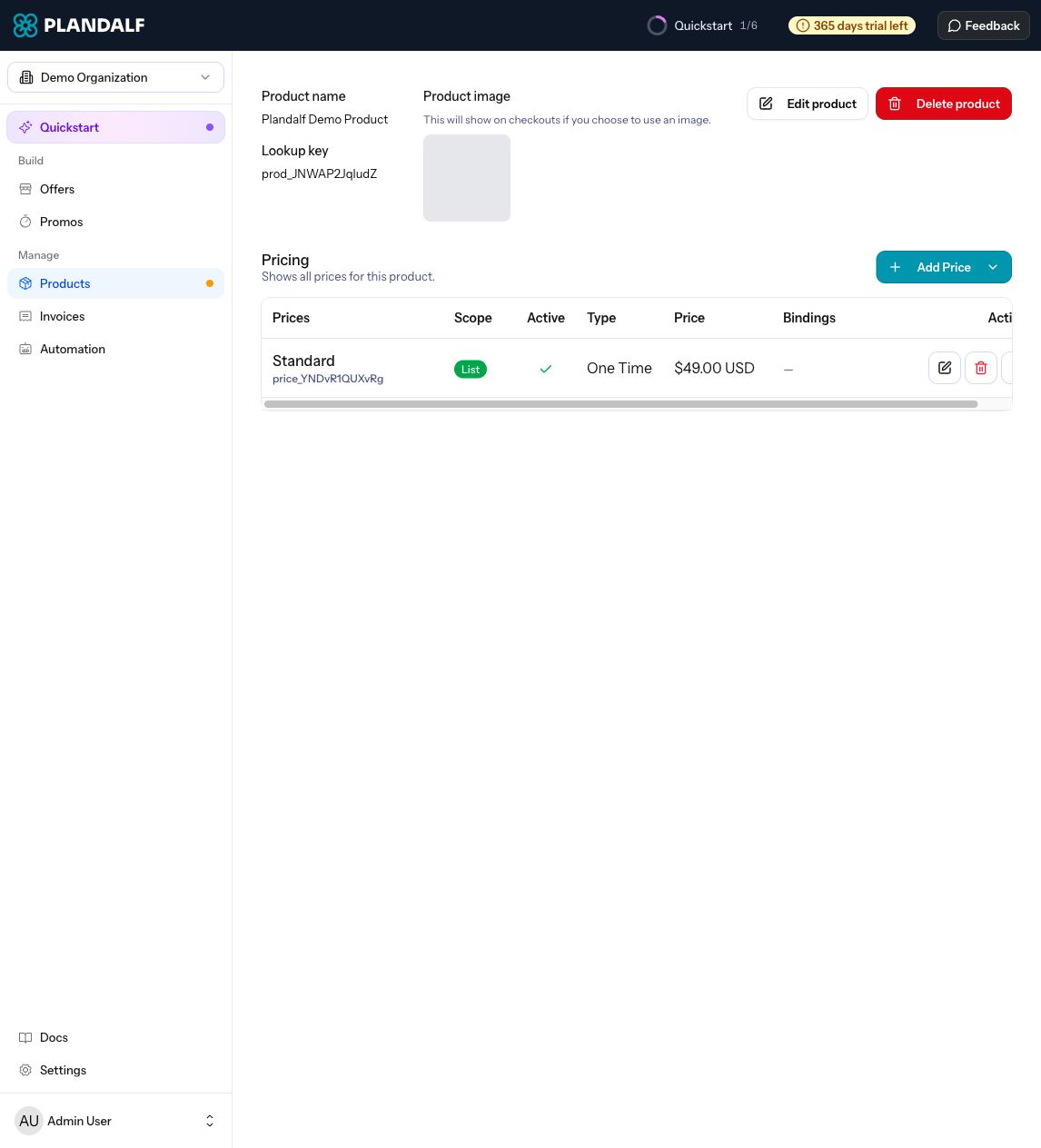Screen dimensions: 1041x1148
Task: Open Automation in the sidebar
Action: tap(115, 349)
